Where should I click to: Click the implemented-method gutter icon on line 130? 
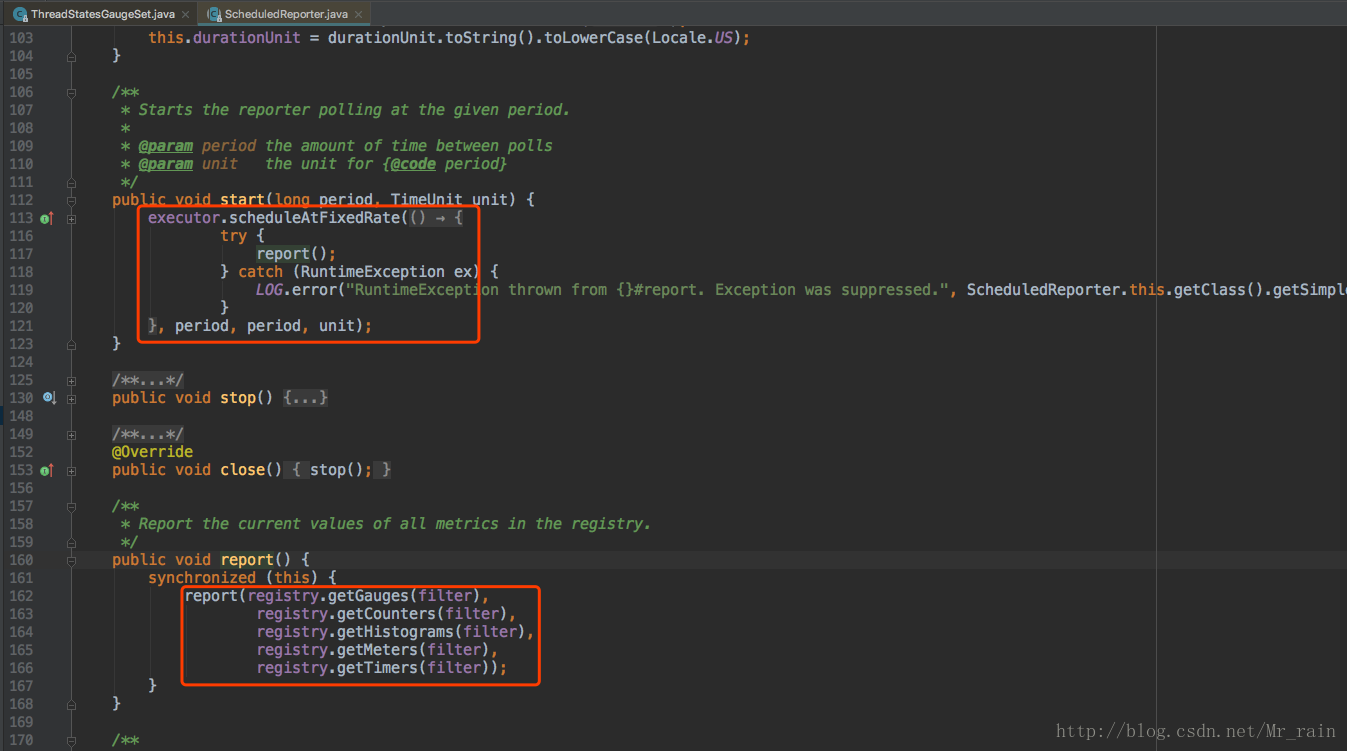tap(48, 398)
